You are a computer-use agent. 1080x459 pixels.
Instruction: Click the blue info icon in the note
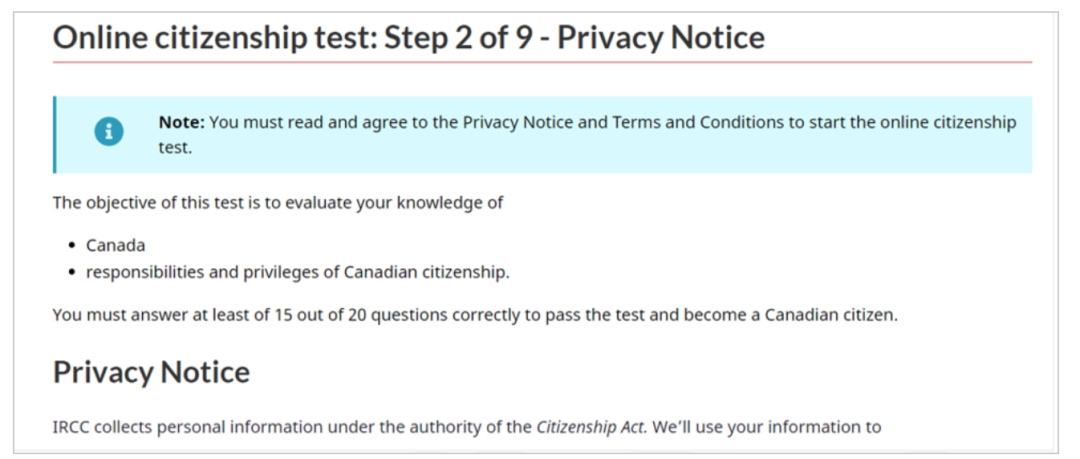point(109,131)
